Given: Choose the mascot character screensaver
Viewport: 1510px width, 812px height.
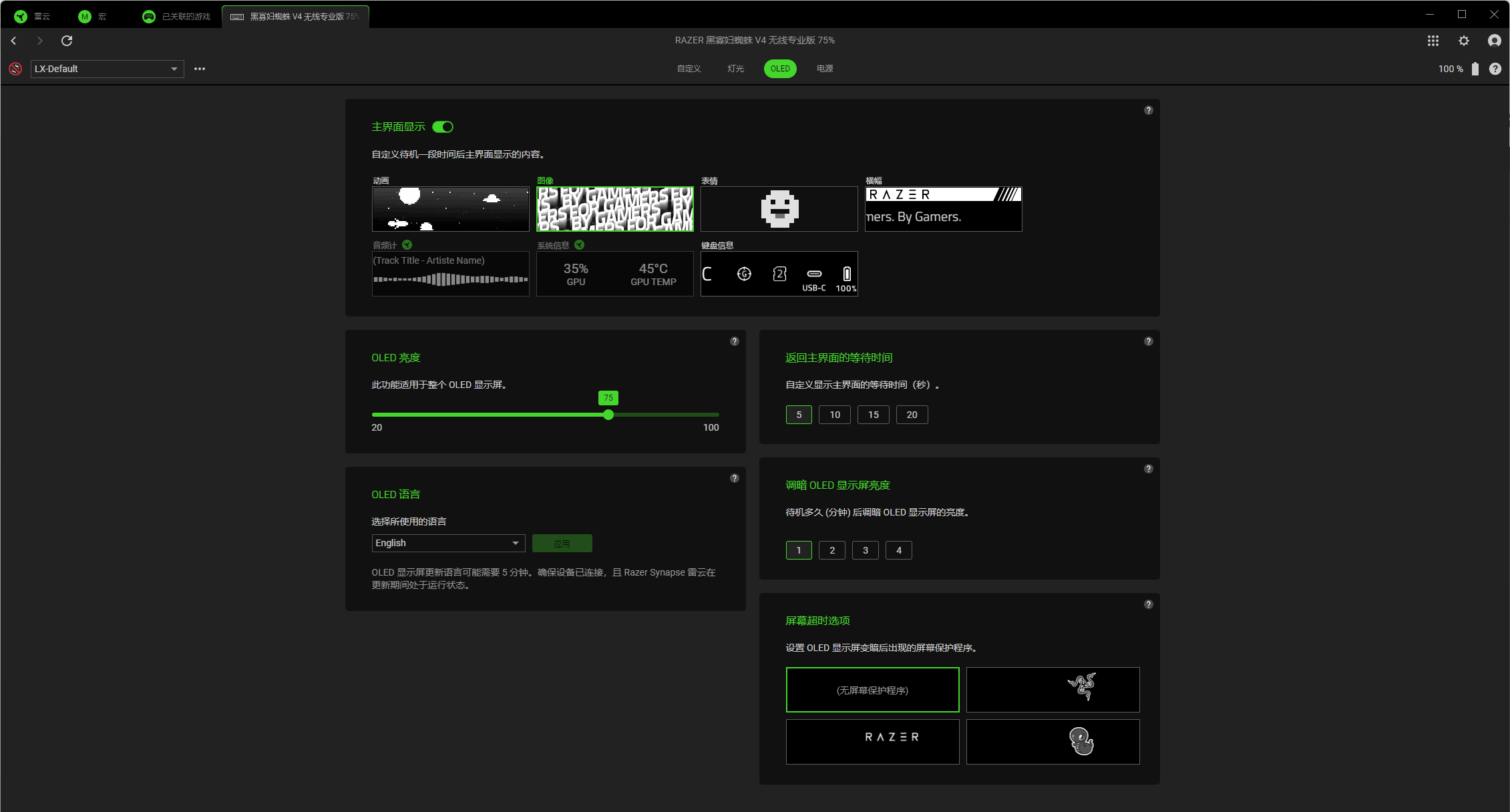Looking at the screenshot, I should [x=1053, y=742].
